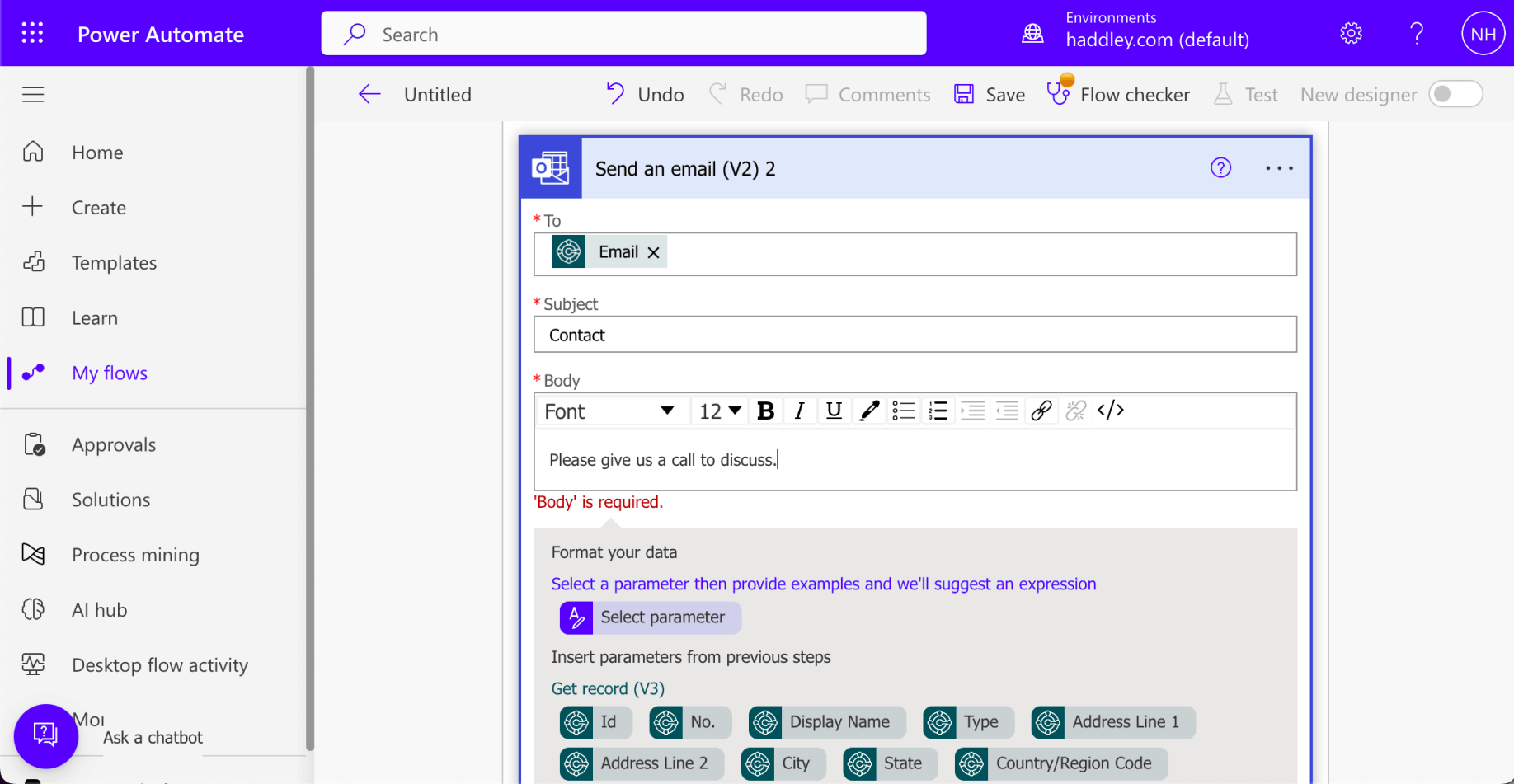Open Desktop flow activity
The height and width of the screenshot is (784, 1514).
160,665
